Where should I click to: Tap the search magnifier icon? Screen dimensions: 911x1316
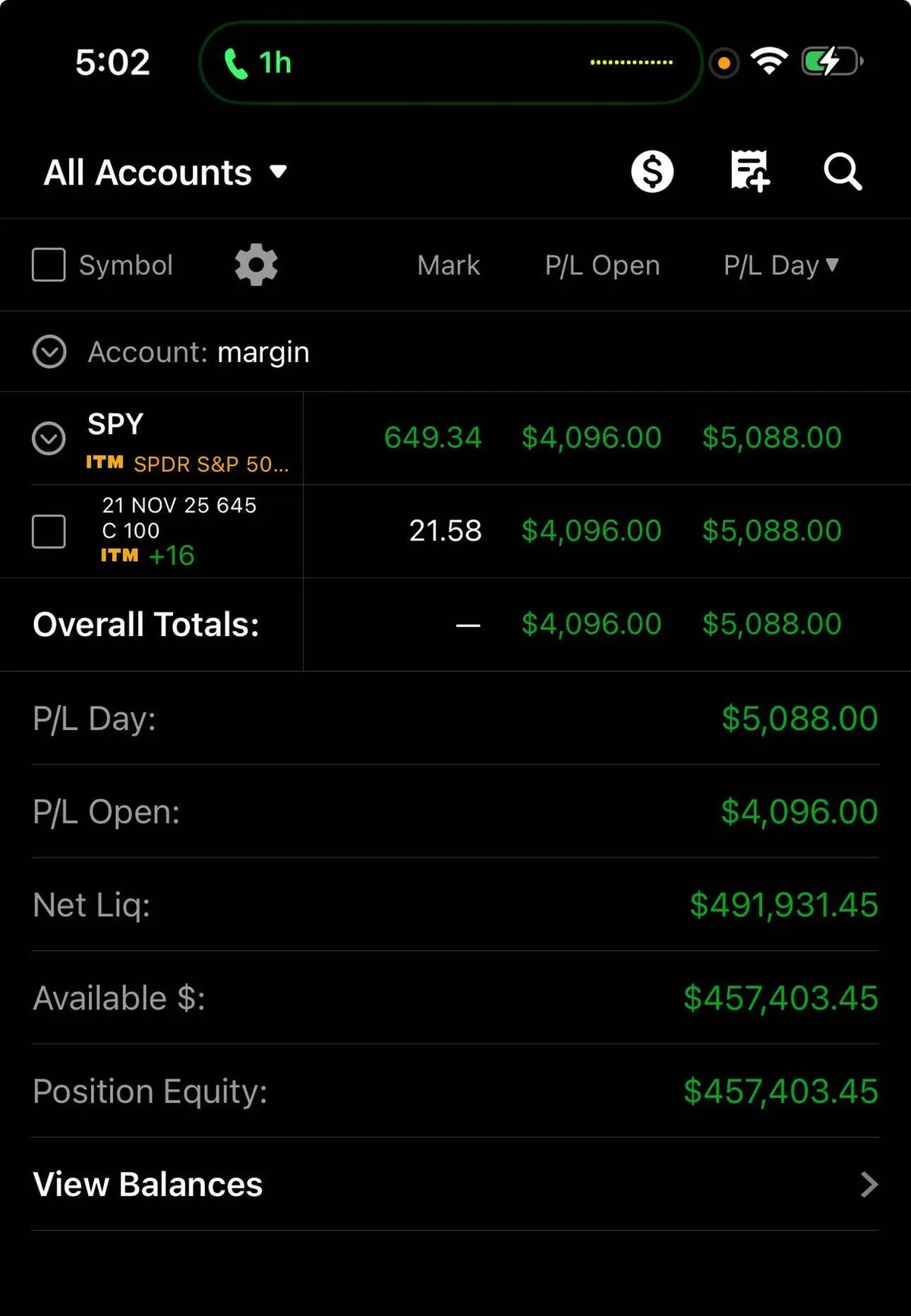pos(843,172)
